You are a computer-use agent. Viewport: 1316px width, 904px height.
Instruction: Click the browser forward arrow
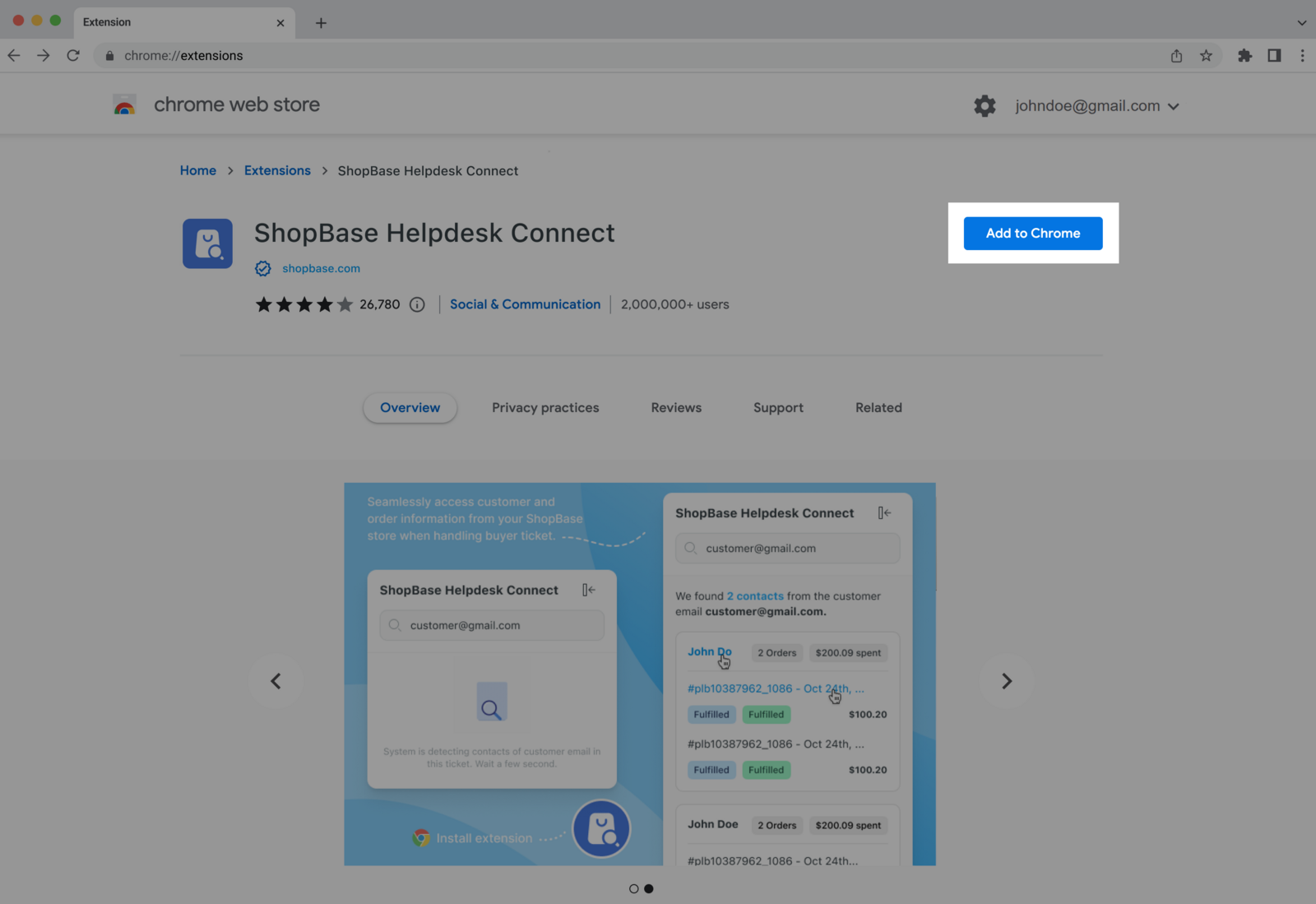click(44, 55)
